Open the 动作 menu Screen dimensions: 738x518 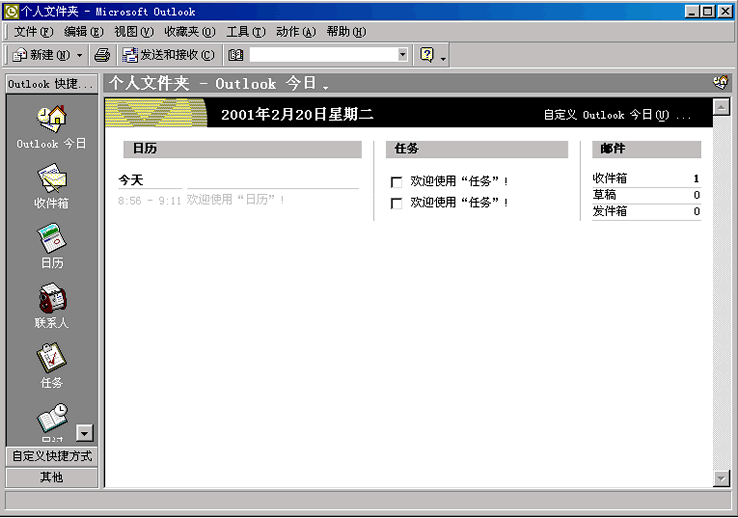tap(296, 32)
